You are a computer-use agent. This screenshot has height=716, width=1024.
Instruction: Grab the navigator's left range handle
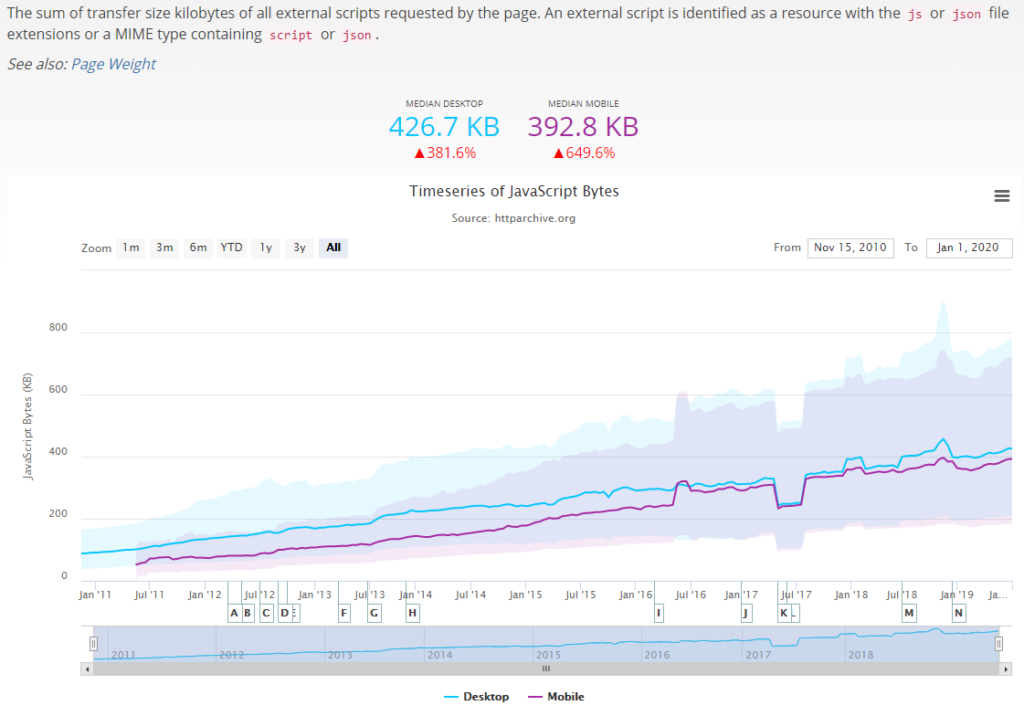pos(93,644)
